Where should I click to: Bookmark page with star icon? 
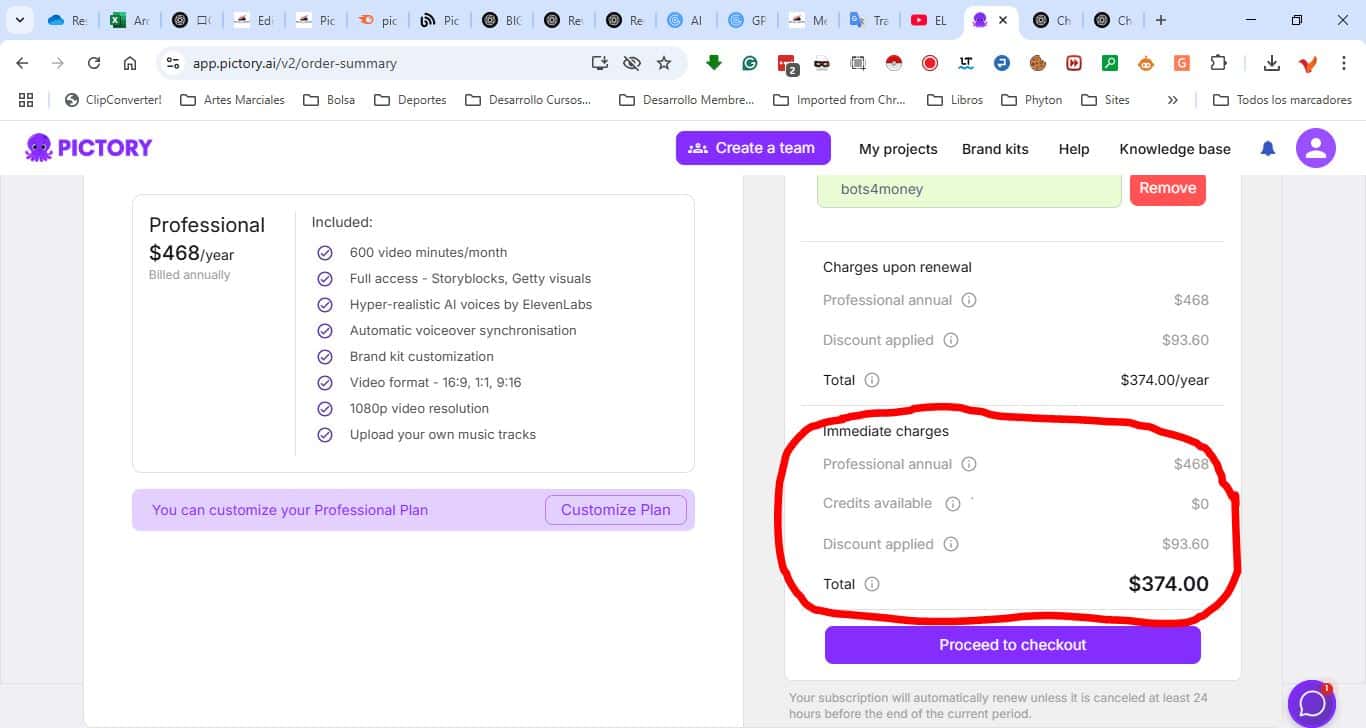coord(664,63)
